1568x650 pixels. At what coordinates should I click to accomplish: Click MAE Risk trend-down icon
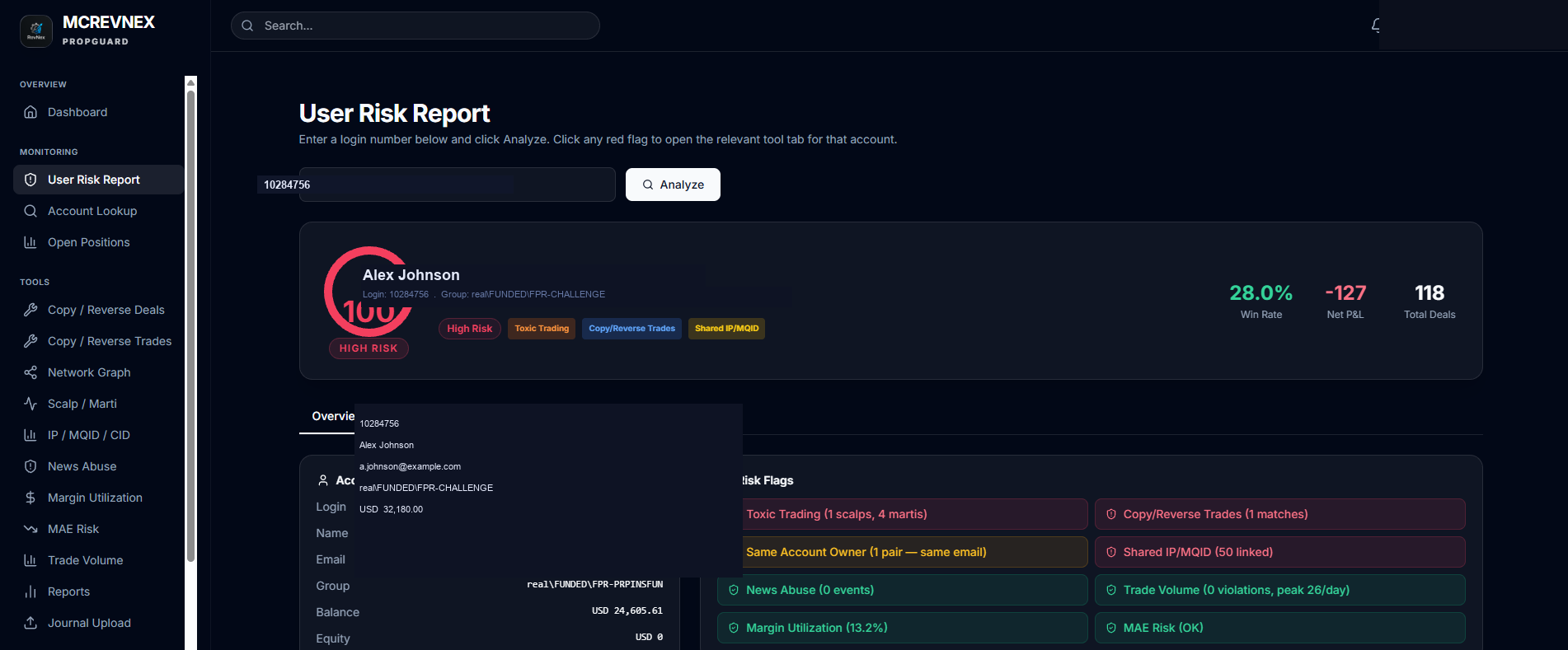(x=31, y=529)
